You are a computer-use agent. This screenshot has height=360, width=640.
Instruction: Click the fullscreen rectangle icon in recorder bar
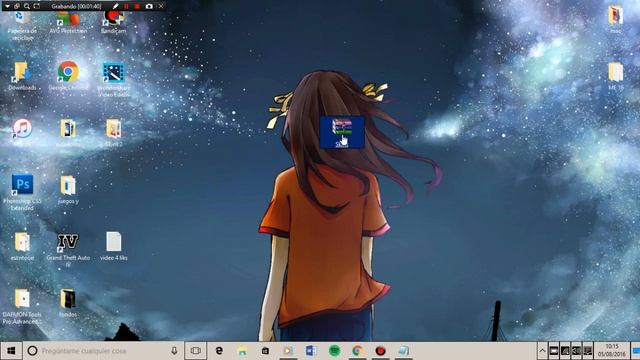37,6
